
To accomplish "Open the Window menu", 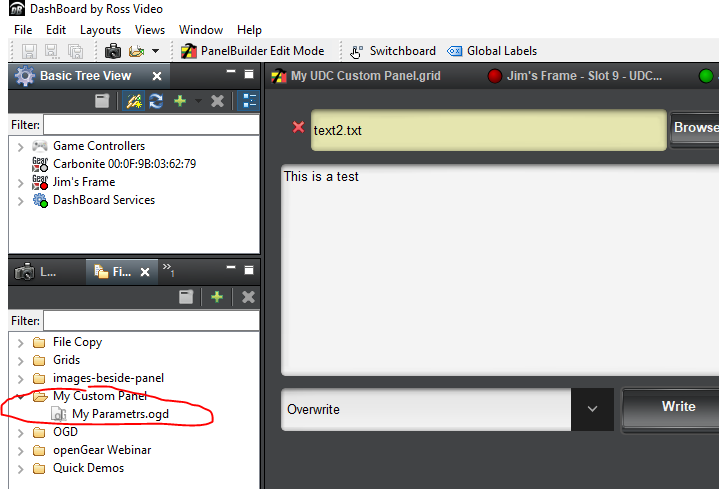I will (x=201, y=30).
